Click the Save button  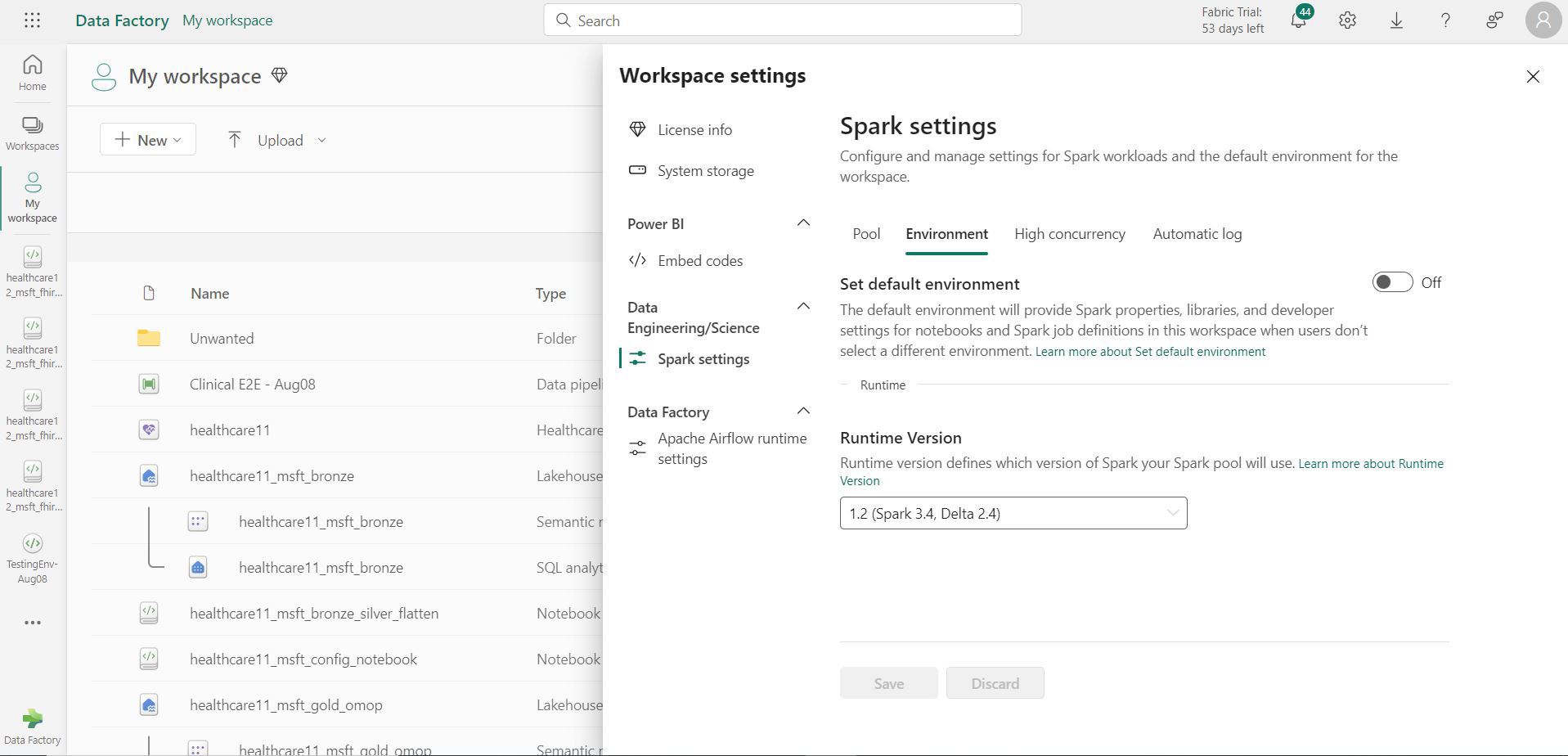pyautogui.click(x=888, y=683)
